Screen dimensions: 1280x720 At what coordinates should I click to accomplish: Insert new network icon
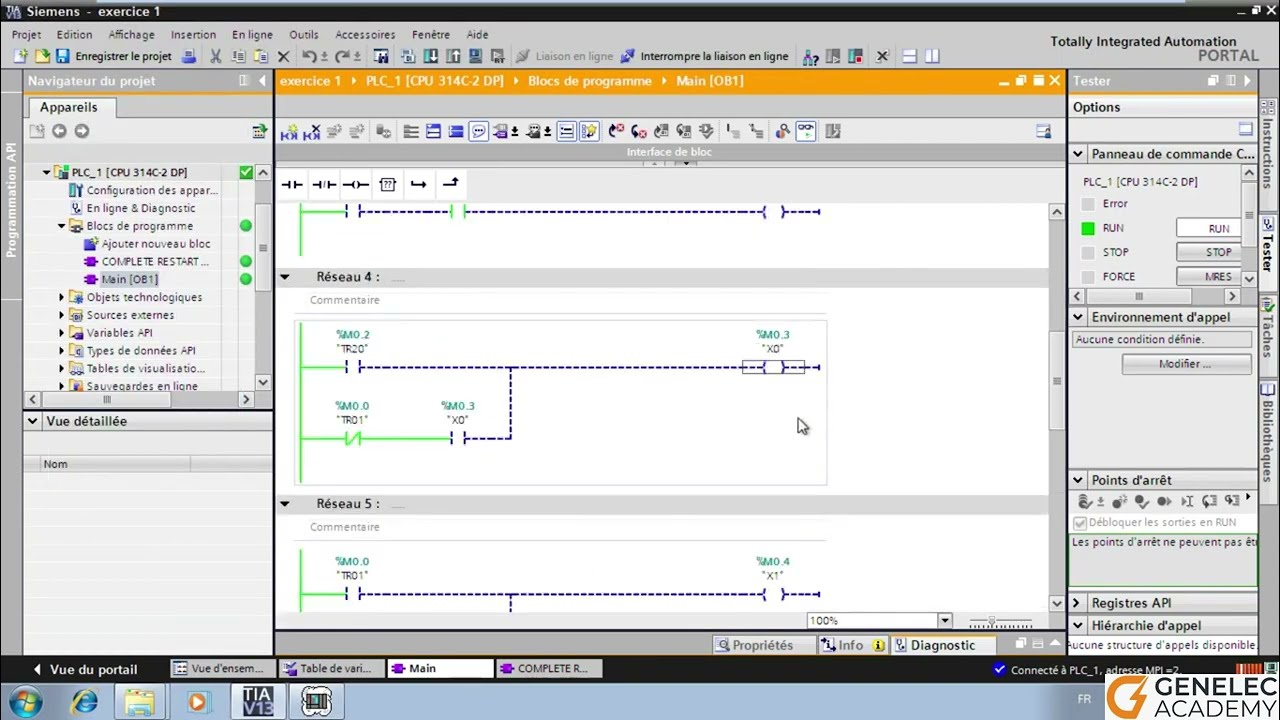click(x=289, y=131)
